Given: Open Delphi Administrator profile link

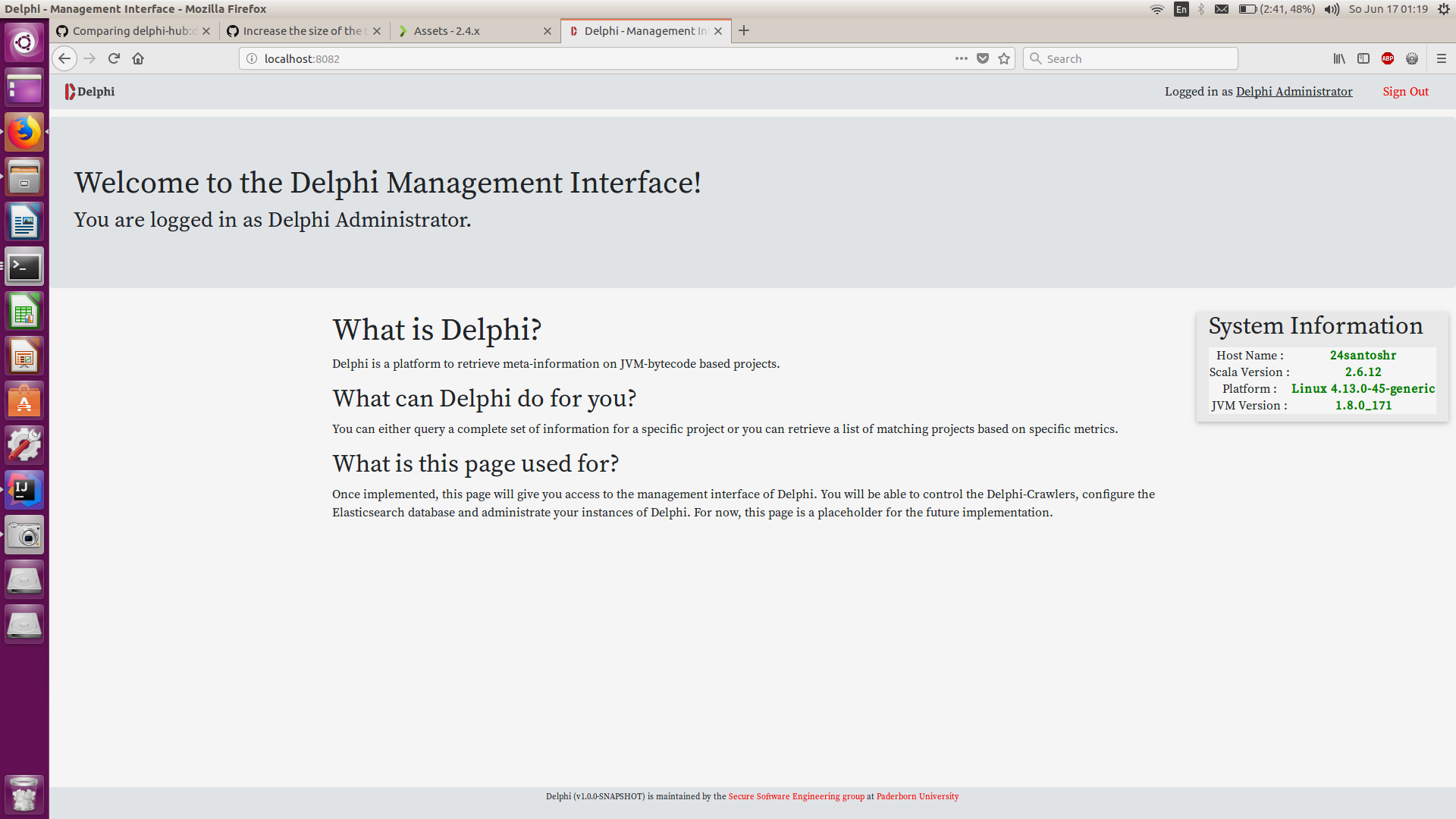Looking at the screenshot, I should [1294, 92].
